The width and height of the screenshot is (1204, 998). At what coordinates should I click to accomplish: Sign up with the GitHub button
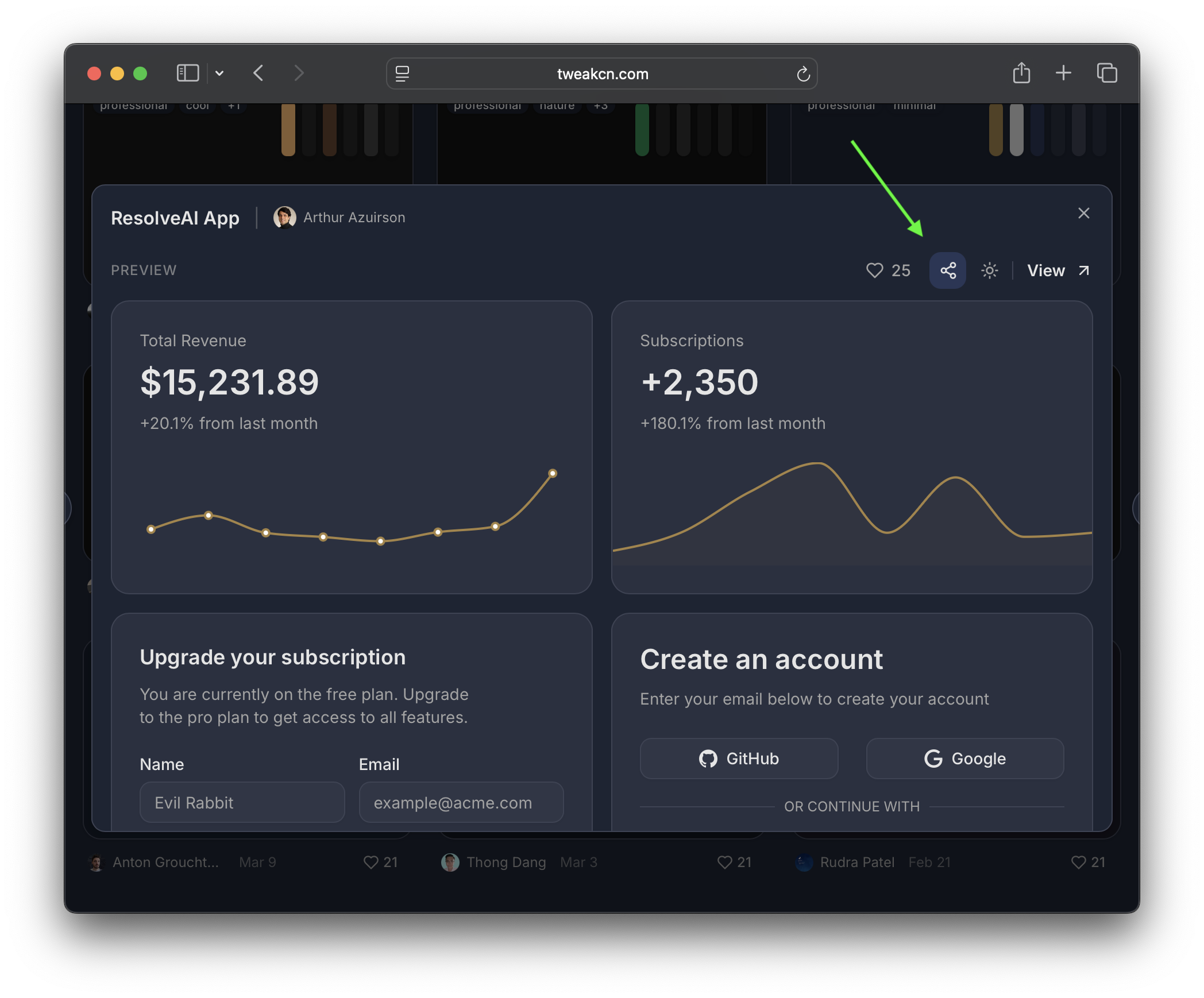click(x=739, y=759)
